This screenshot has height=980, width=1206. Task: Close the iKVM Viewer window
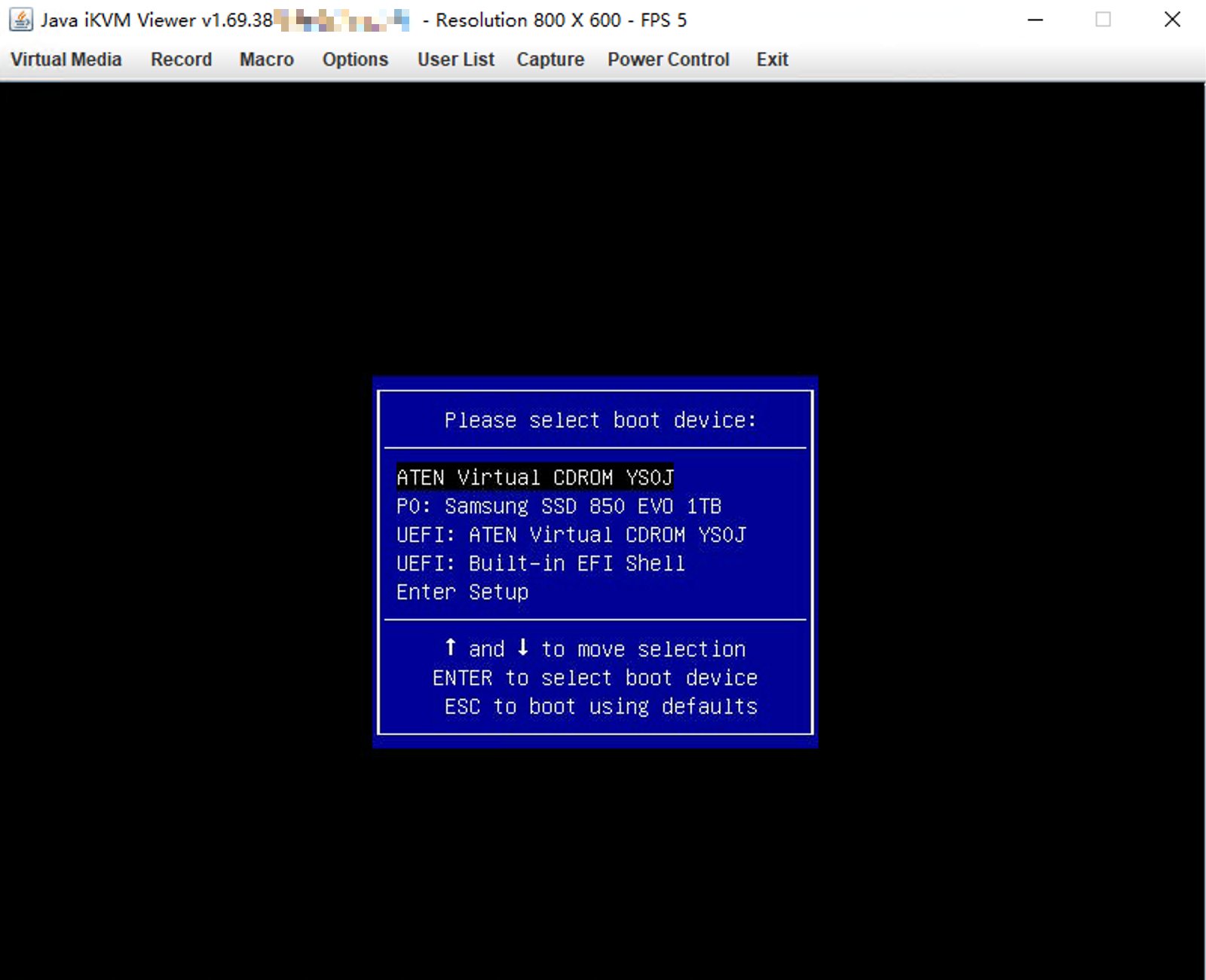(x=1171, y=20)
